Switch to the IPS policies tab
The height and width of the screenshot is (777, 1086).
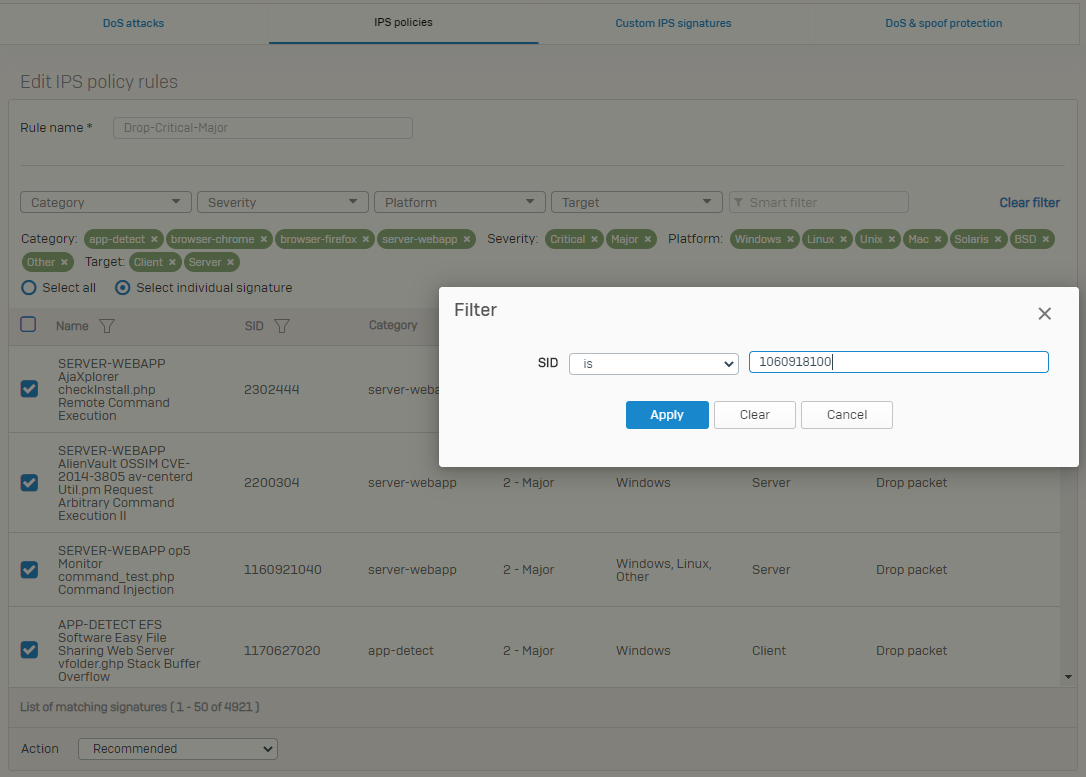[x=403, y=22]
